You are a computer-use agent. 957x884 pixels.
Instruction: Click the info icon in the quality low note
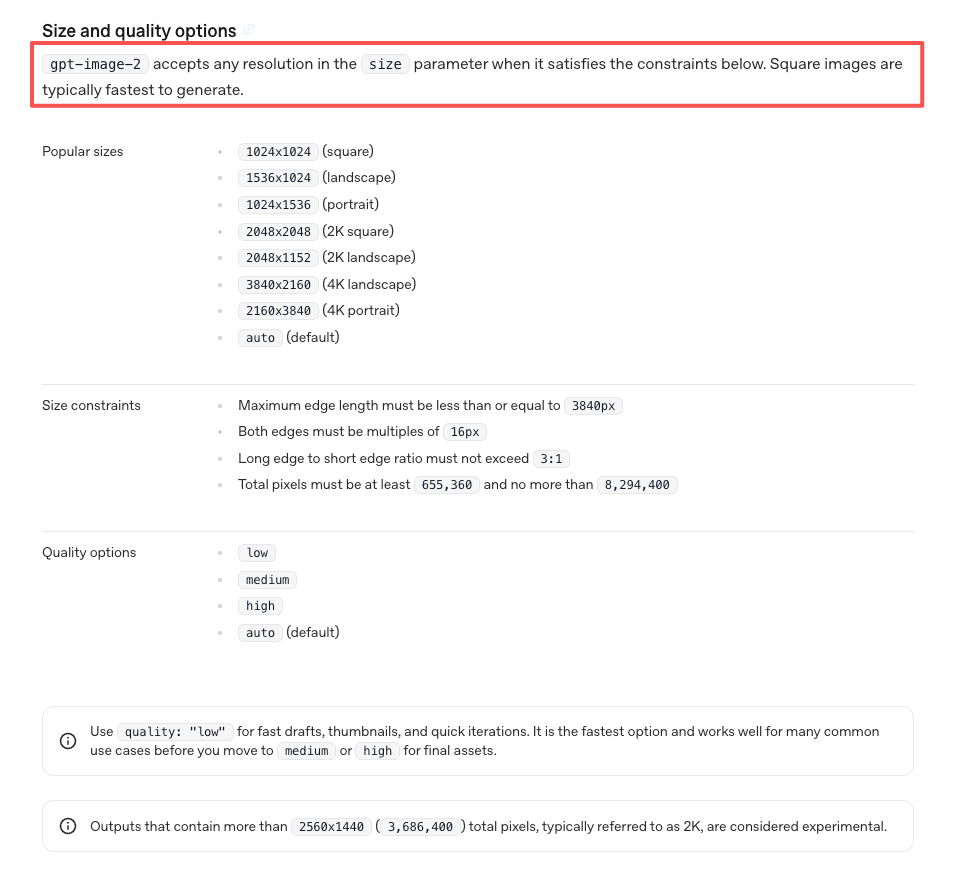pos(68,741)
